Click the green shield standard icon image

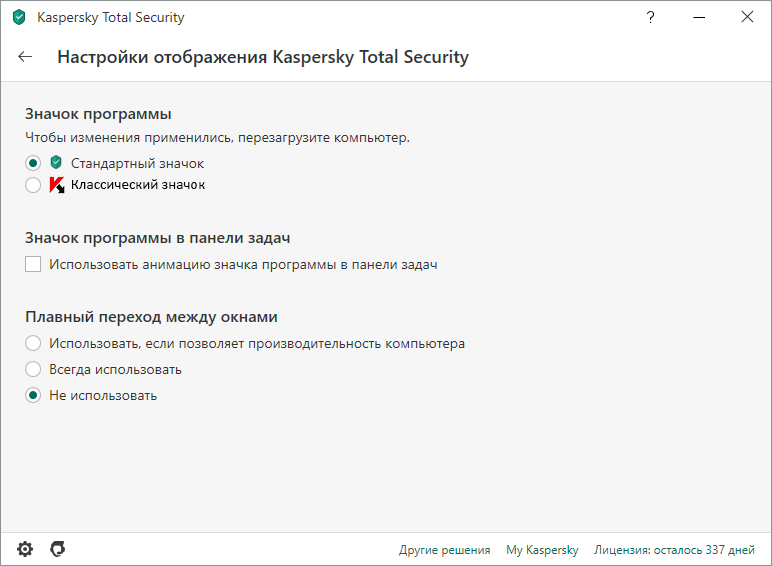pos(56,162)
